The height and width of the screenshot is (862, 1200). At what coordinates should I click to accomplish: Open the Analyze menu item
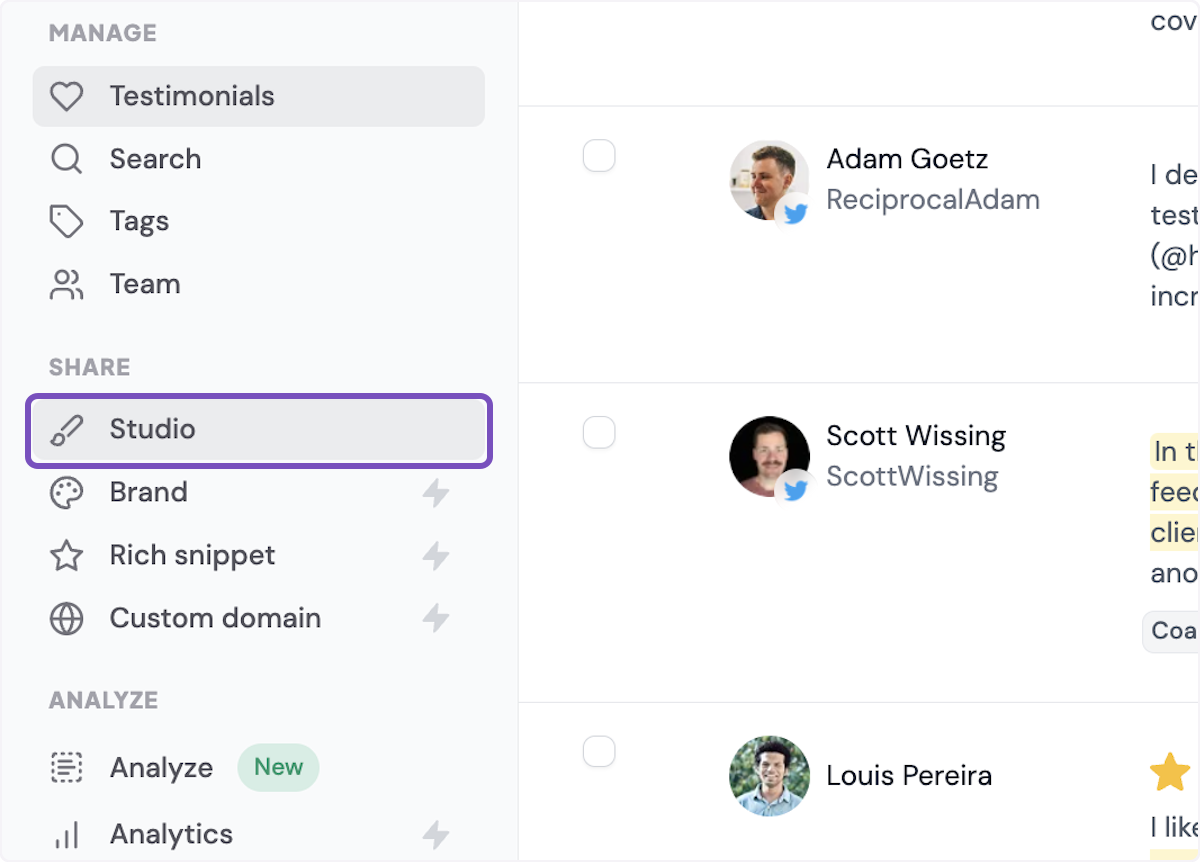[x=161, y=768]
